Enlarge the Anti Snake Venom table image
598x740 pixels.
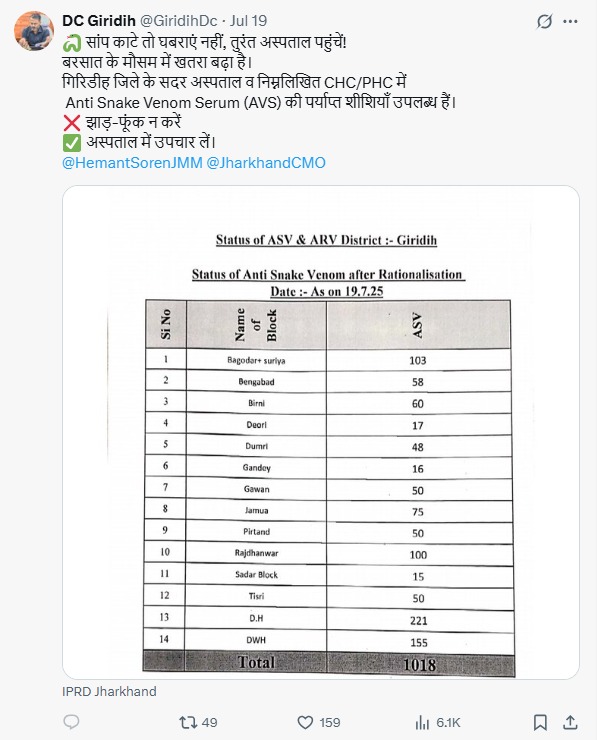point(321,432)
